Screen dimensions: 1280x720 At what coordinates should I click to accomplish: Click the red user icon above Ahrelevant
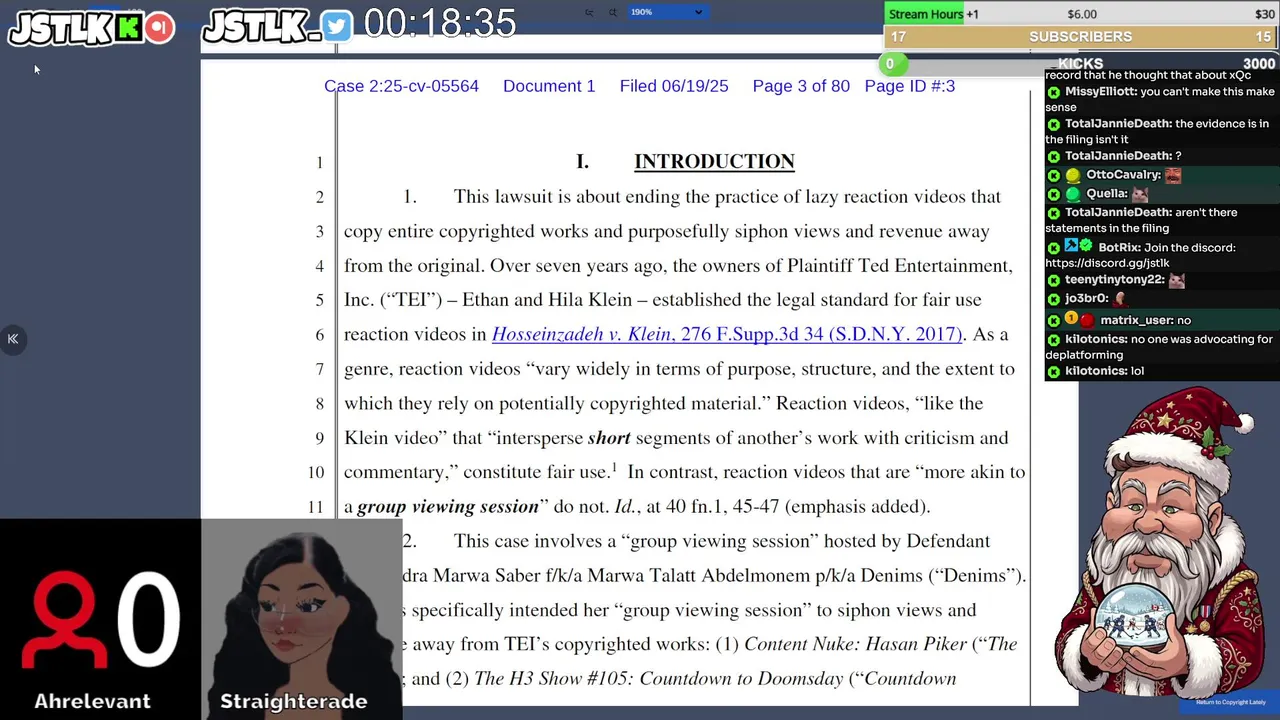point(66,620)
